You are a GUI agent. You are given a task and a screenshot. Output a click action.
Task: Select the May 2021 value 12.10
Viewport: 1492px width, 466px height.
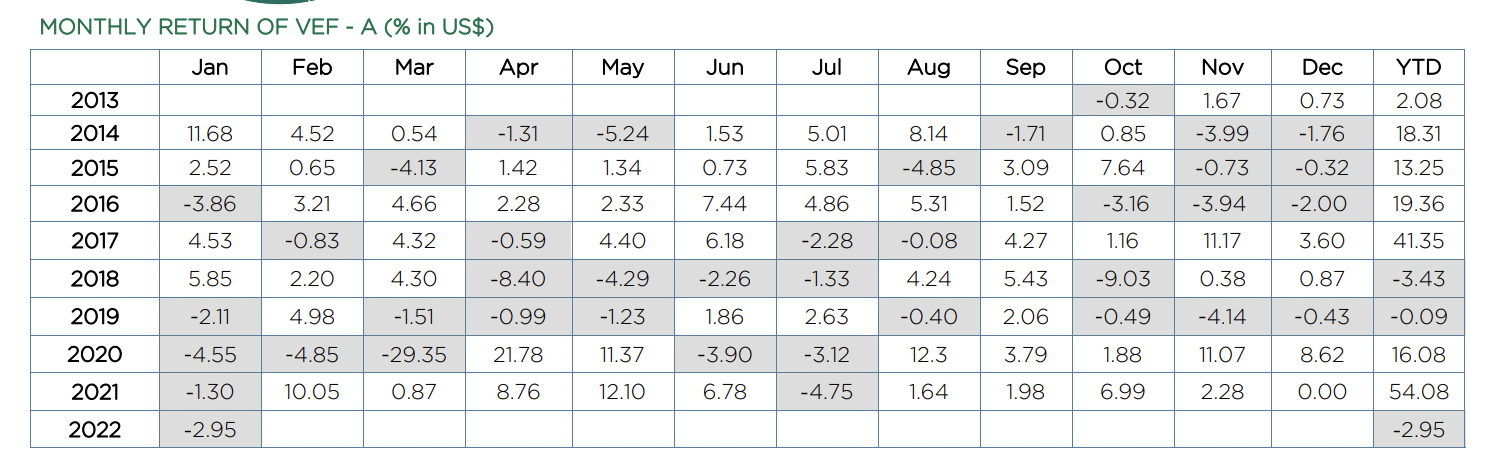click(x=622, y=391)
